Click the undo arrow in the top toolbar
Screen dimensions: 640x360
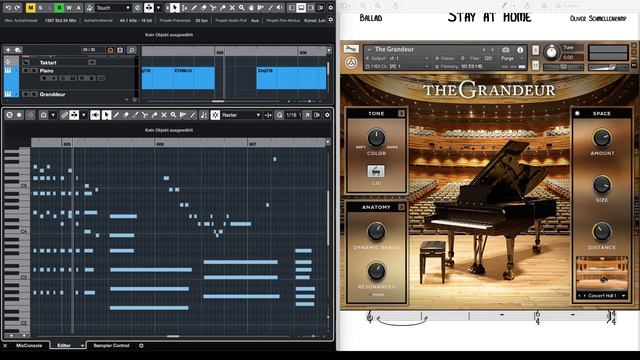click(x=8, y=8)
